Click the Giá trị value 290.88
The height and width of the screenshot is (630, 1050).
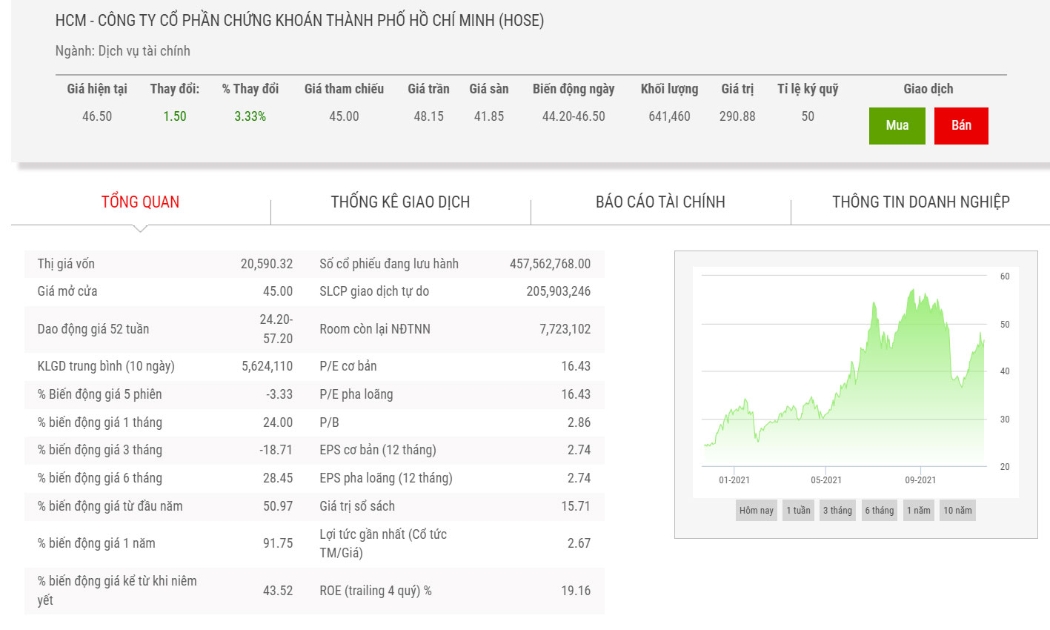(x=737, y=116)
